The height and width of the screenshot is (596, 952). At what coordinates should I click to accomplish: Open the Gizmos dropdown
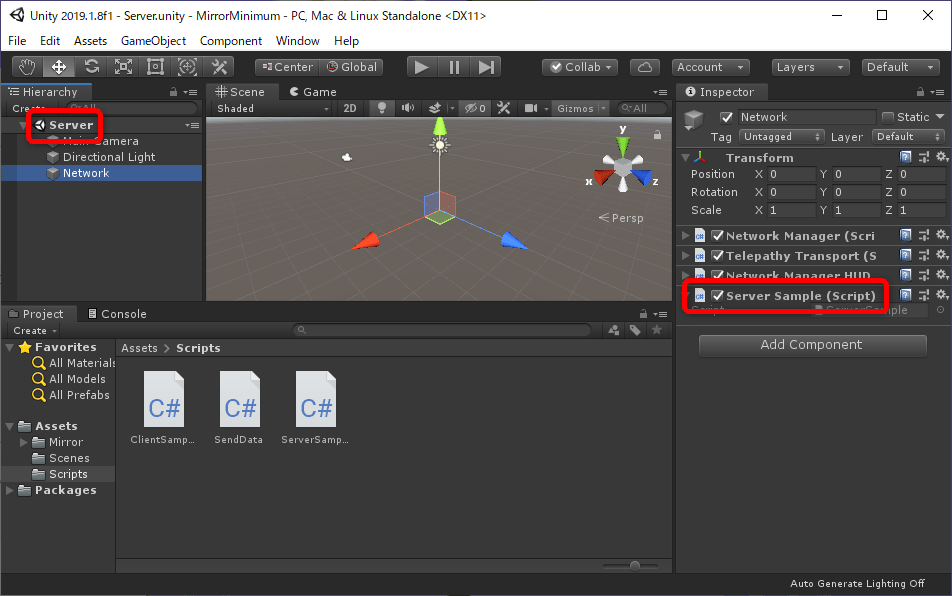coord(580,108)
